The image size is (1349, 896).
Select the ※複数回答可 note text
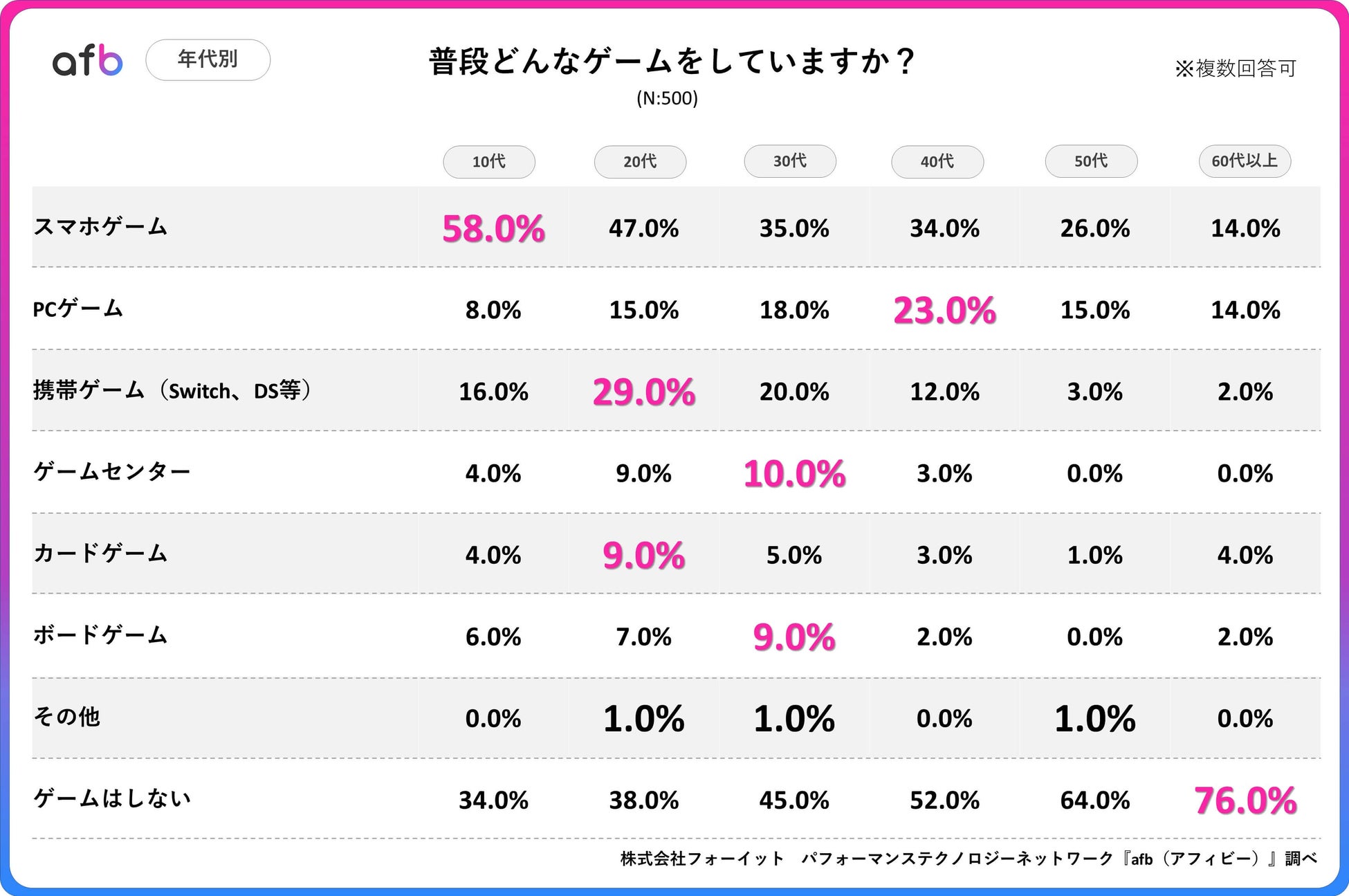click(x=1236, y=68)
